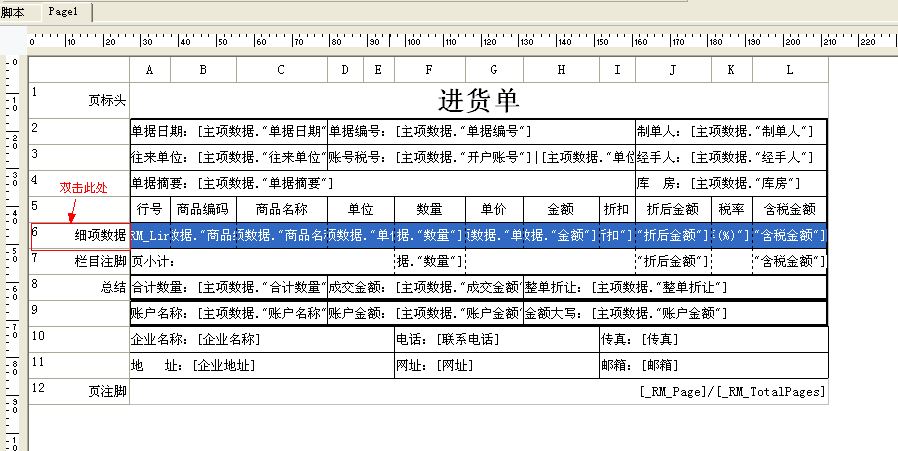The image size is (898, 451).
Task: Click the 金额大写 field cell
Action: (x=676, y=313)
